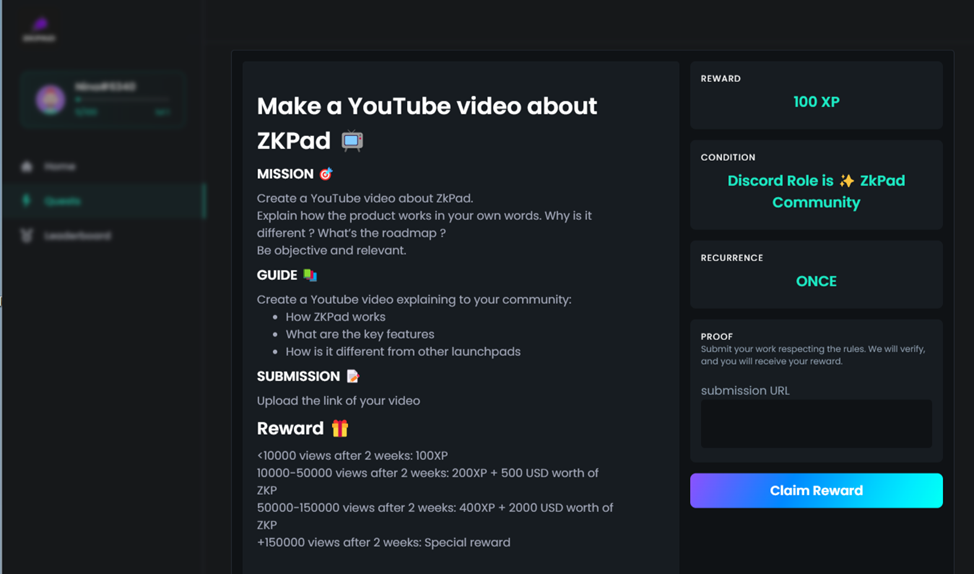Viewport: 974px width, 574px height.
Task: Click the target emoji beside MISSION
Action: coord(326,174)
